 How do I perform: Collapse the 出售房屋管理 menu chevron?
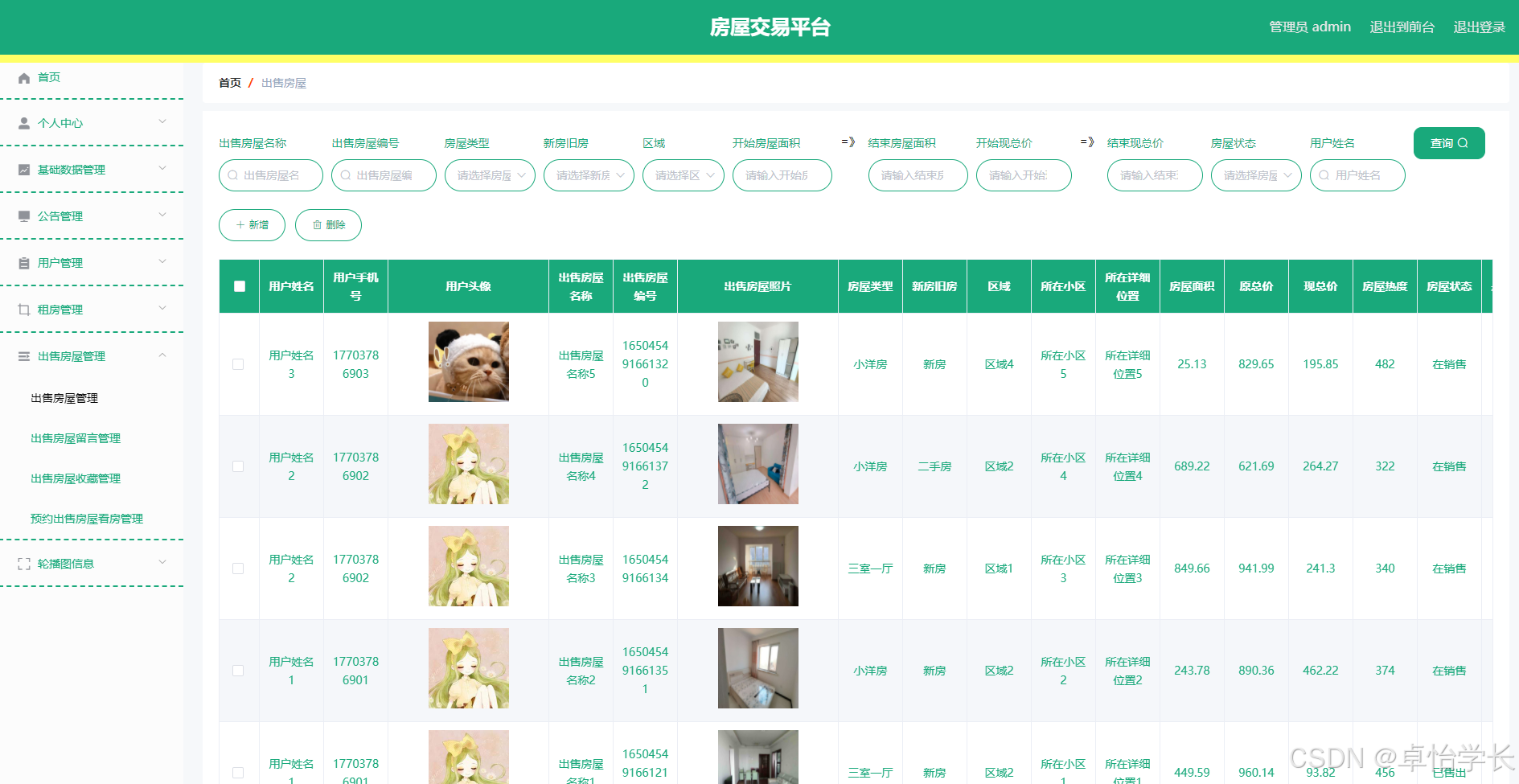coord(162,355)
